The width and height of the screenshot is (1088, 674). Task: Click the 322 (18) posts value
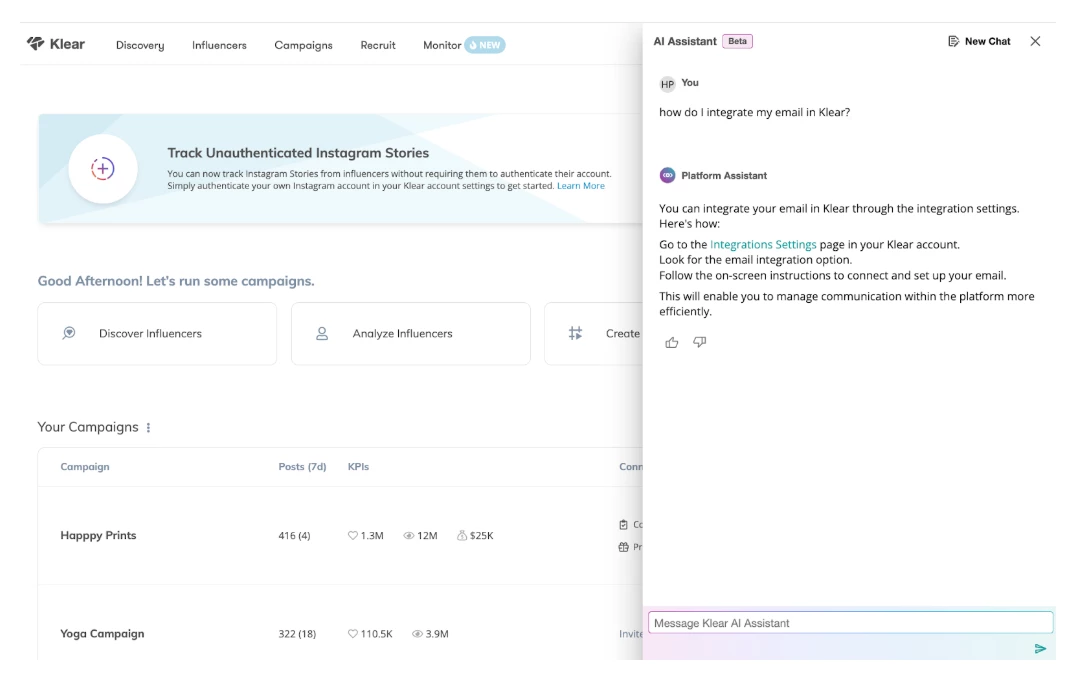297,634
